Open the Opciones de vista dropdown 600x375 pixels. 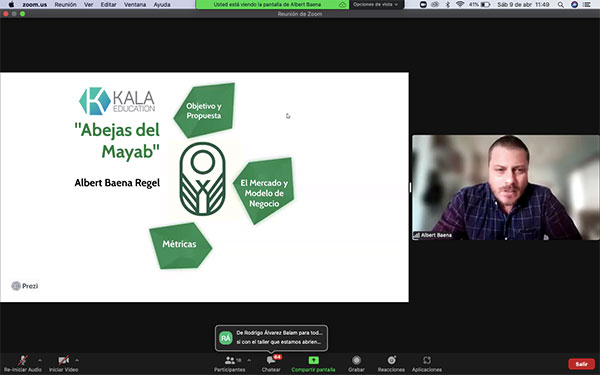coord(376,5)
